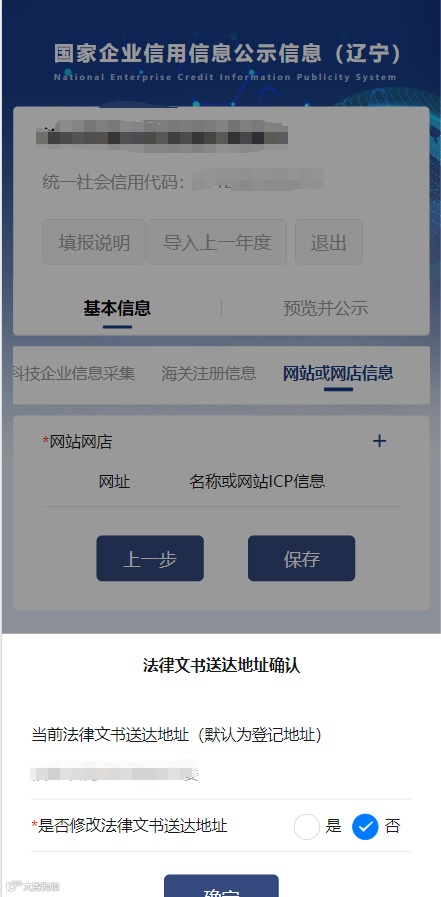Click the 统一社会信用代码 field
This screenshot has height=897, width=441.
(183, 182)
